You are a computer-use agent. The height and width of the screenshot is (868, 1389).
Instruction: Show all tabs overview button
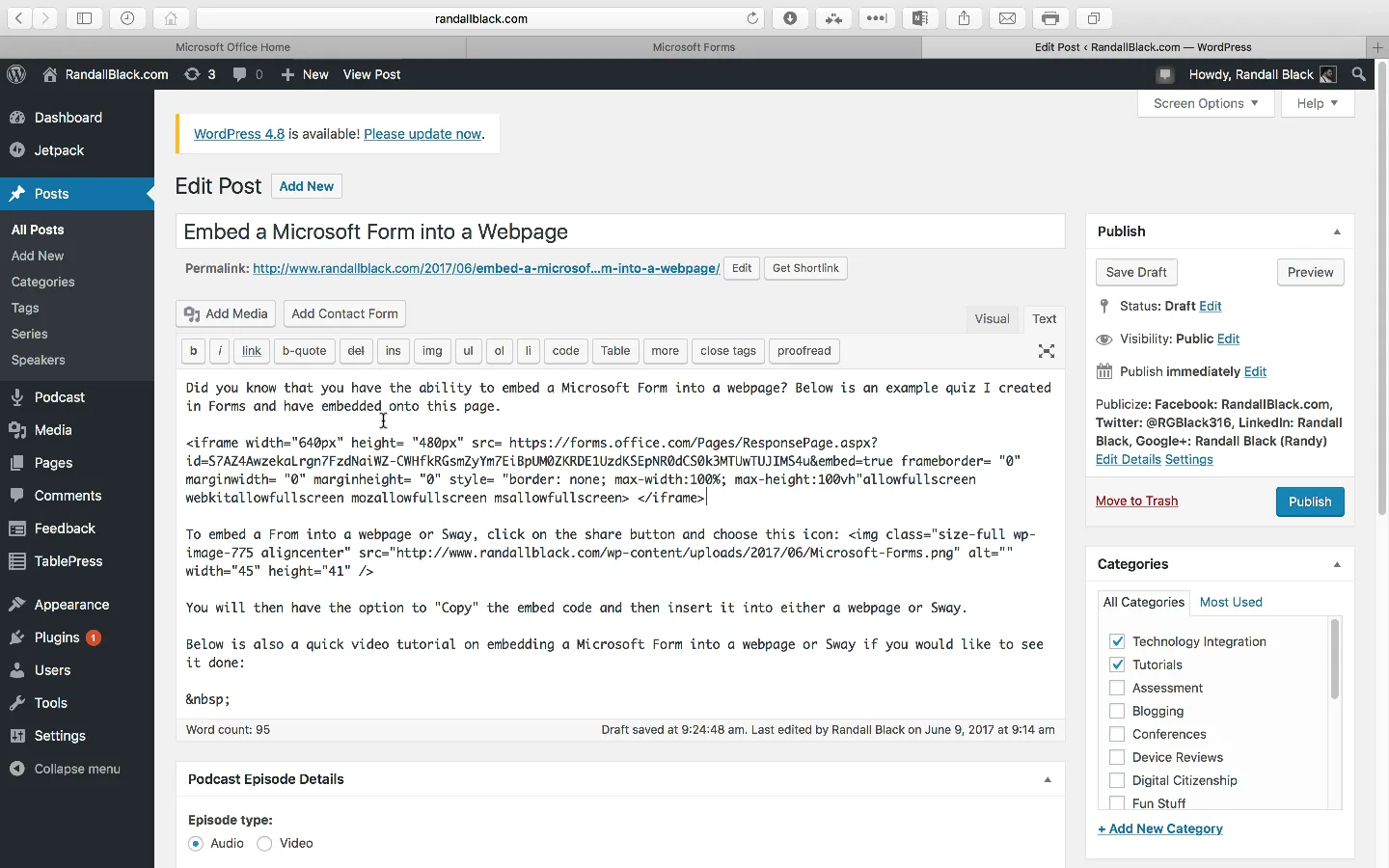[1094, 18]
